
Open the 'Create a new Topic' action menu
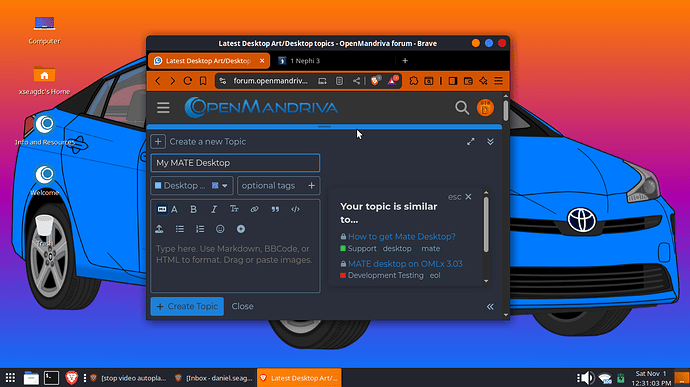158,142
